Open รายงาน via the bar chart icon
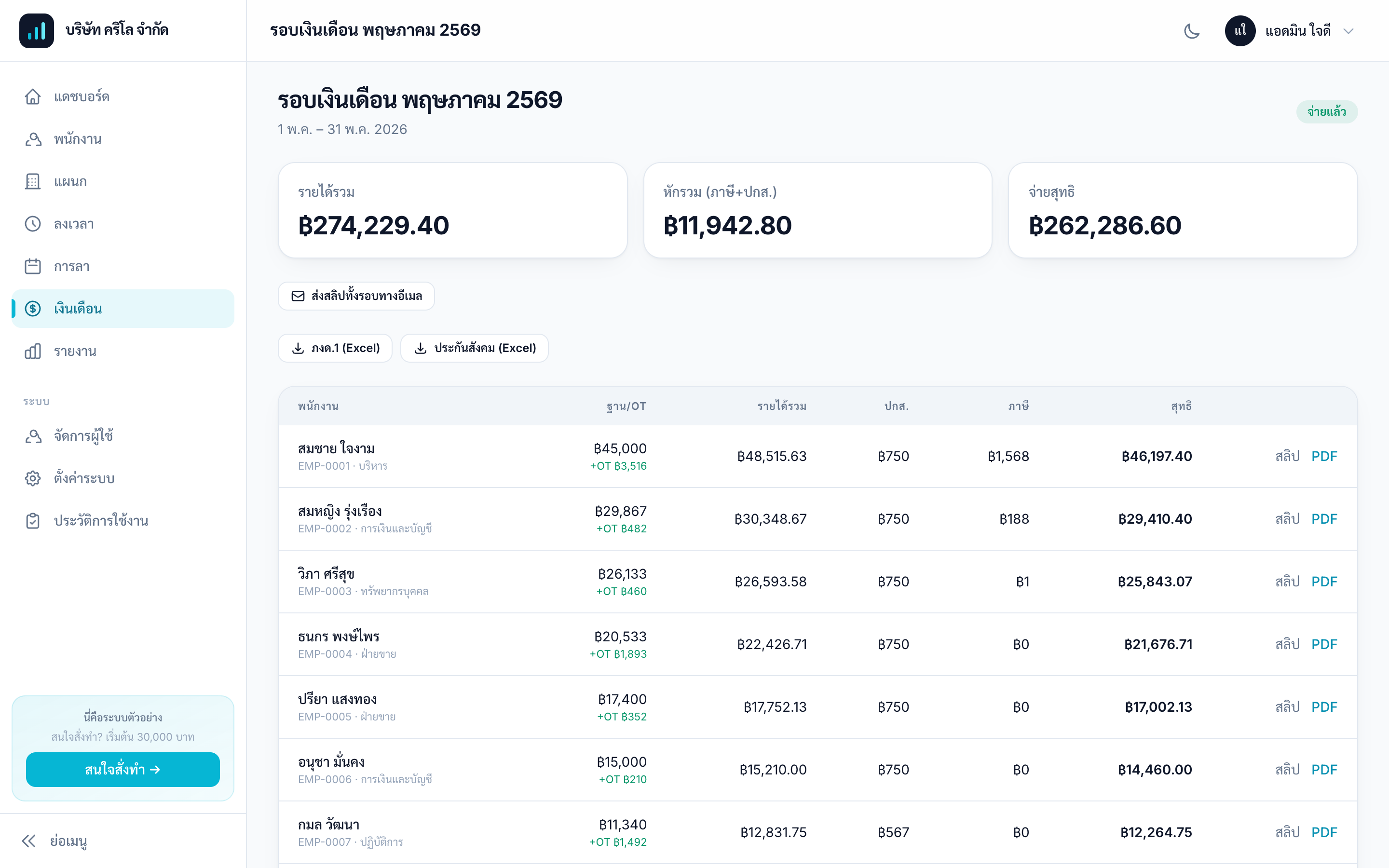 33,352
